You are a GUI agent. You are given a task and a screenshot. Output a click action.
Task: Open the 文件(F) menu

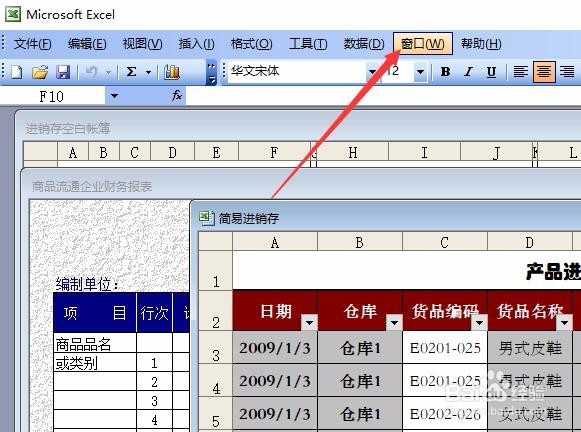pos(32,44)
